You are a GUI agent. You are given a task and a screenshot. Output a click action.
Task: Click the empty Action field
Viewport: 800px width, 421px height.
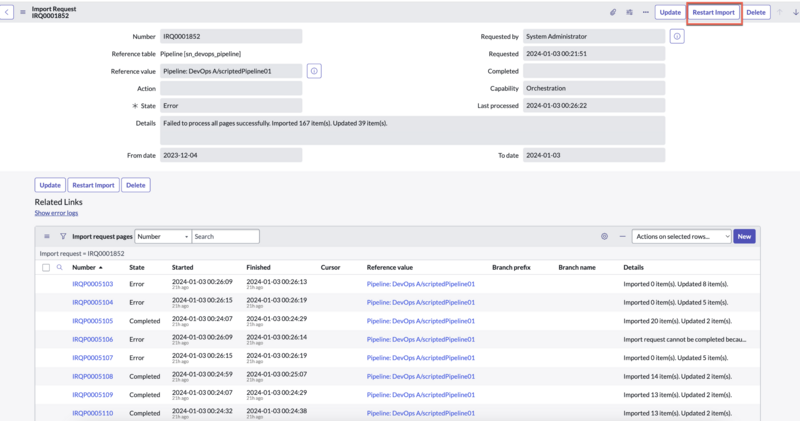click(231, 88)
